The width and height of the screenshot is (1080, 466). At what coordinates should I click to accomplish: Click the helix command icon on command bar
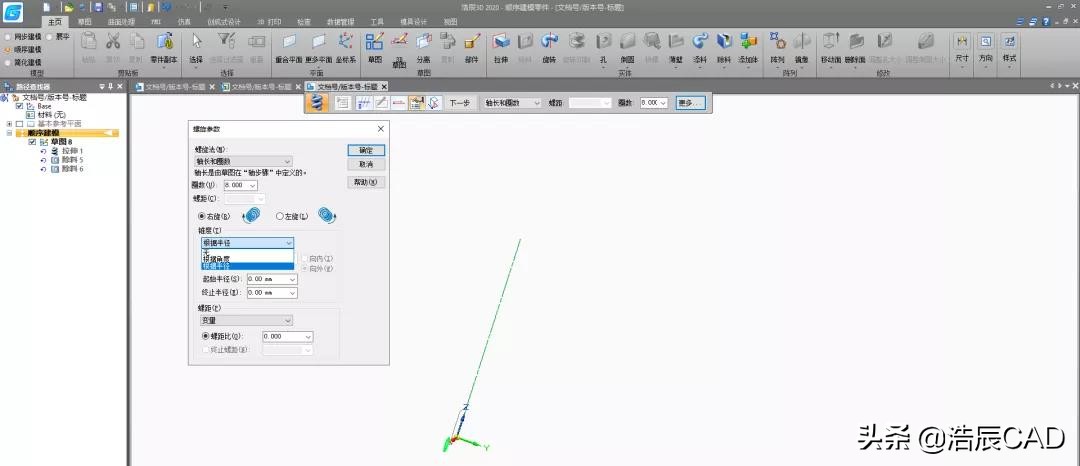tap(317, 103)
